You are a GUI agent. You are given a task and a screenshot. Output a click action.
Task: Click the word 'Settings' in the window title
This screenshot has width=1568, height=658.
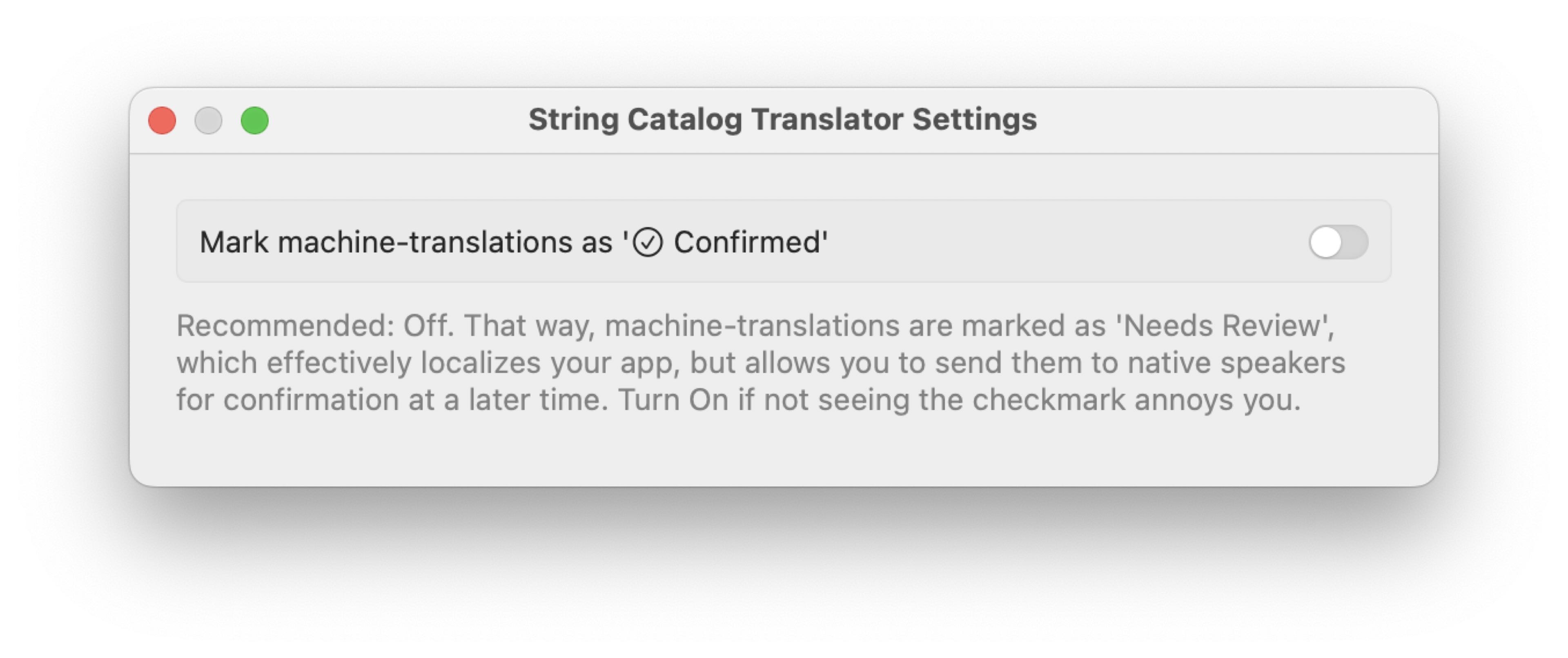975,119
